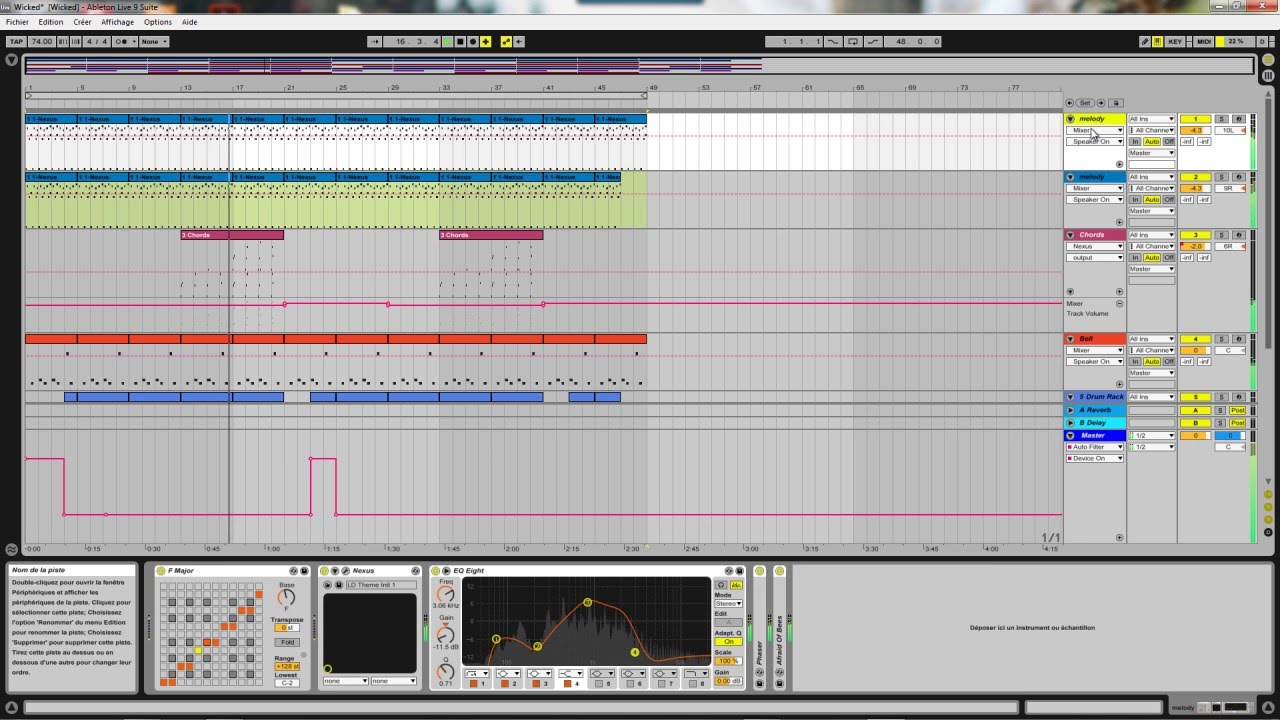Toggle the punch-in switch icon

click(x=832, y=42)
